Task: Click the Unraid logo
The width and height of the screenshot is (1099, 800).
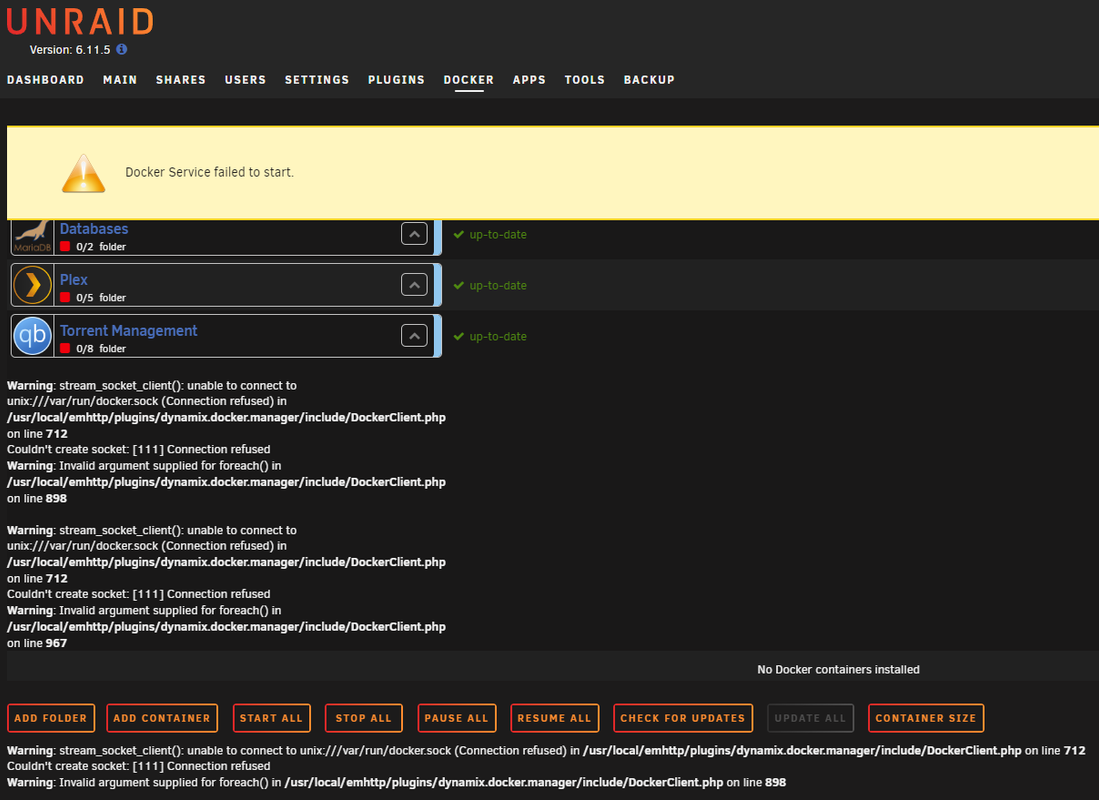Action: (x=80, y=22)
